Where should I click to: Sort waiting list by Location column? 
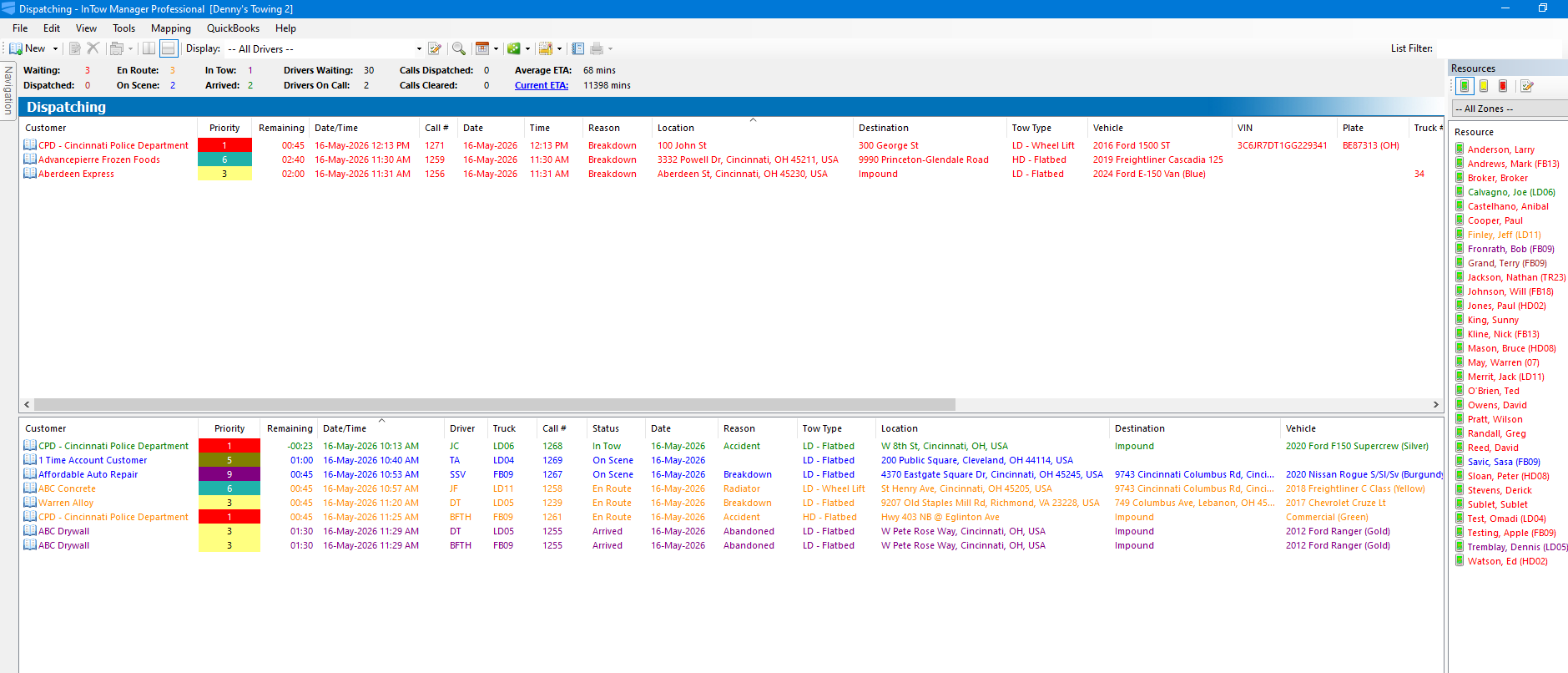(752, 128)
